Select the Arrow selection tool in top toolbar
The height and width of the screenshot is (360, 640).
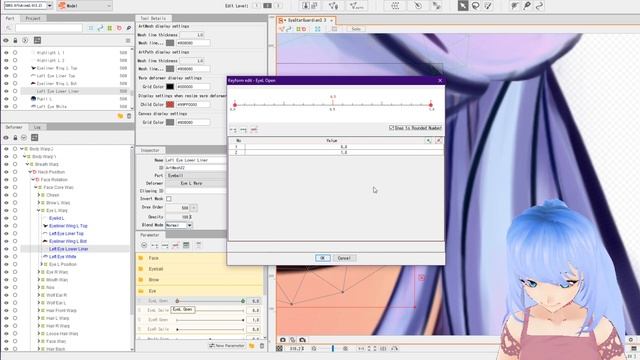462,6
